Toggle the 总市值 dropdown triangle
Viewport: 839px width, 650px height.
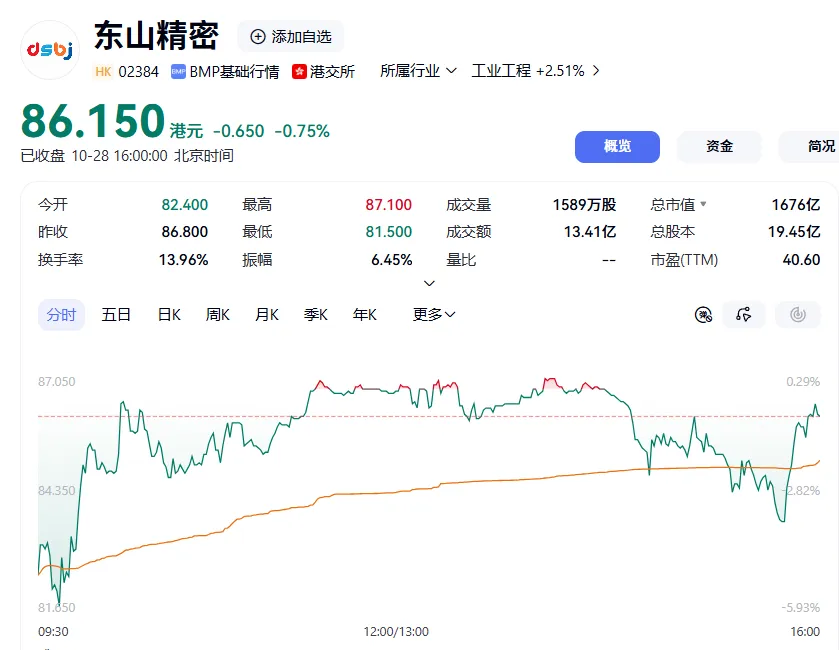703,204
